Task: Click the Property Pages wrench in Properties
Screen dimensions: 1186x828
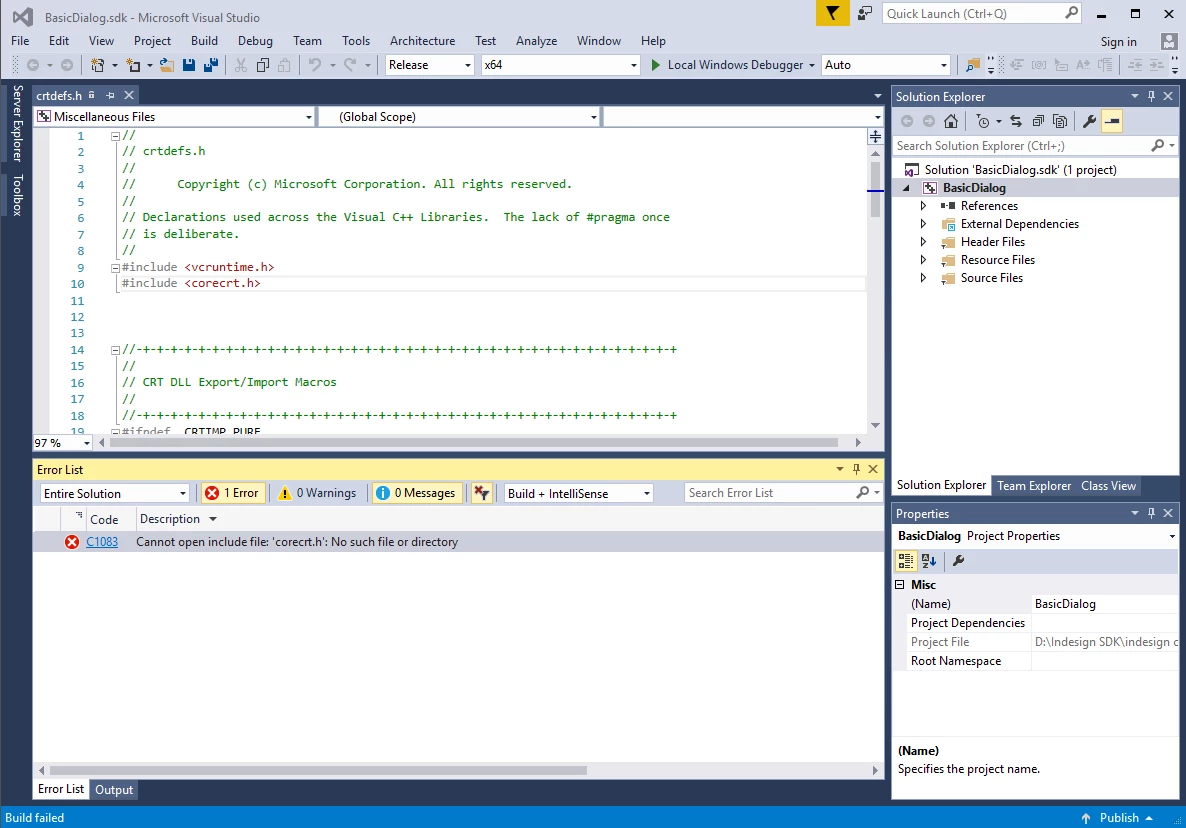Action: 958,560
